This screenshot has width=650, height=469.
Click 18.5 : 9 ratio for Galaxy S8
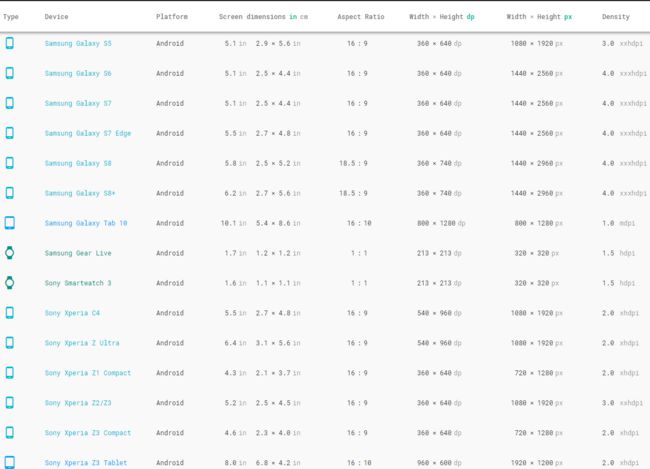tap(353, 163)
